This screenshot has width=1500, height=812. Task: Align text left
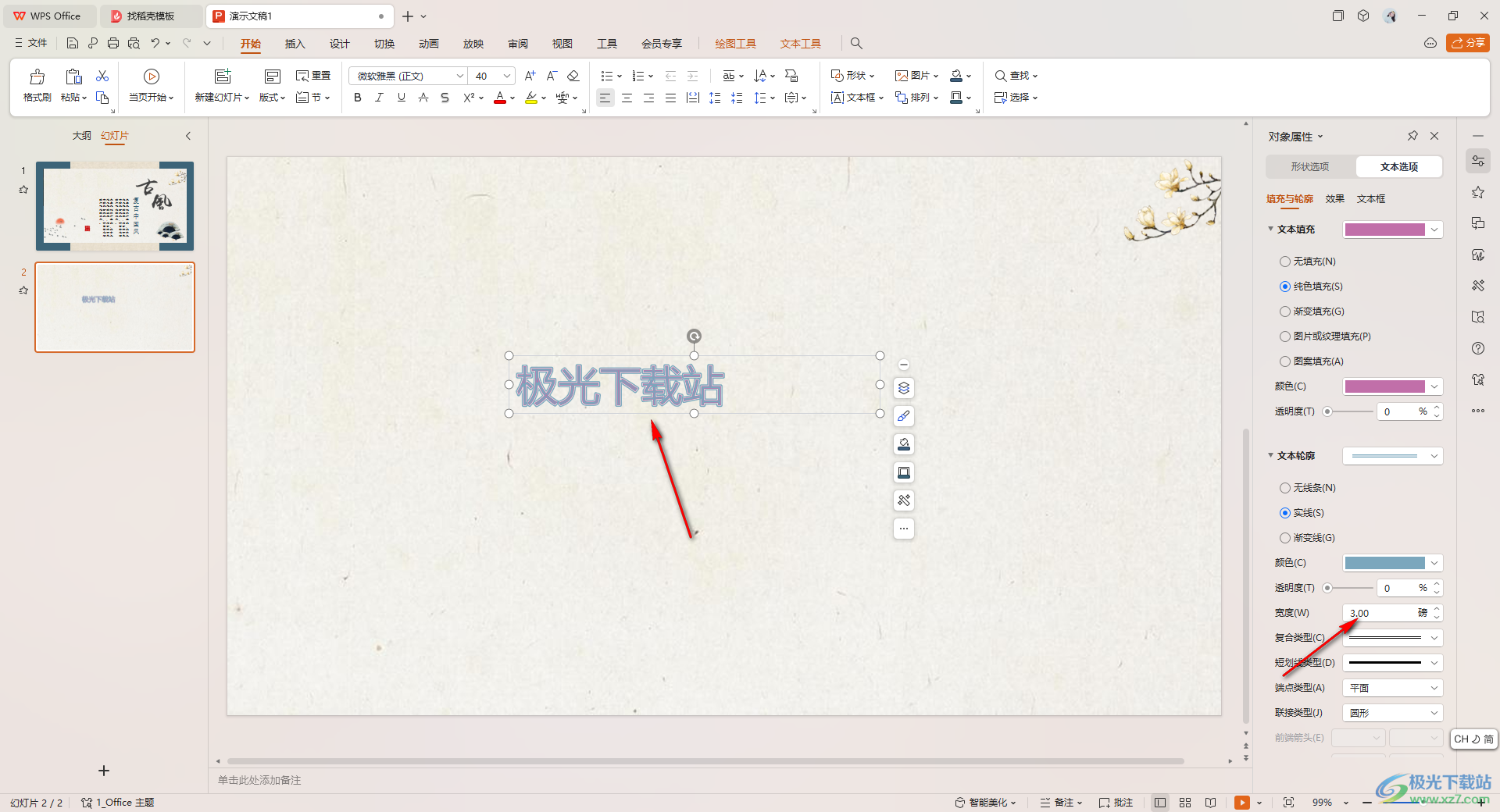click(605, 98)
